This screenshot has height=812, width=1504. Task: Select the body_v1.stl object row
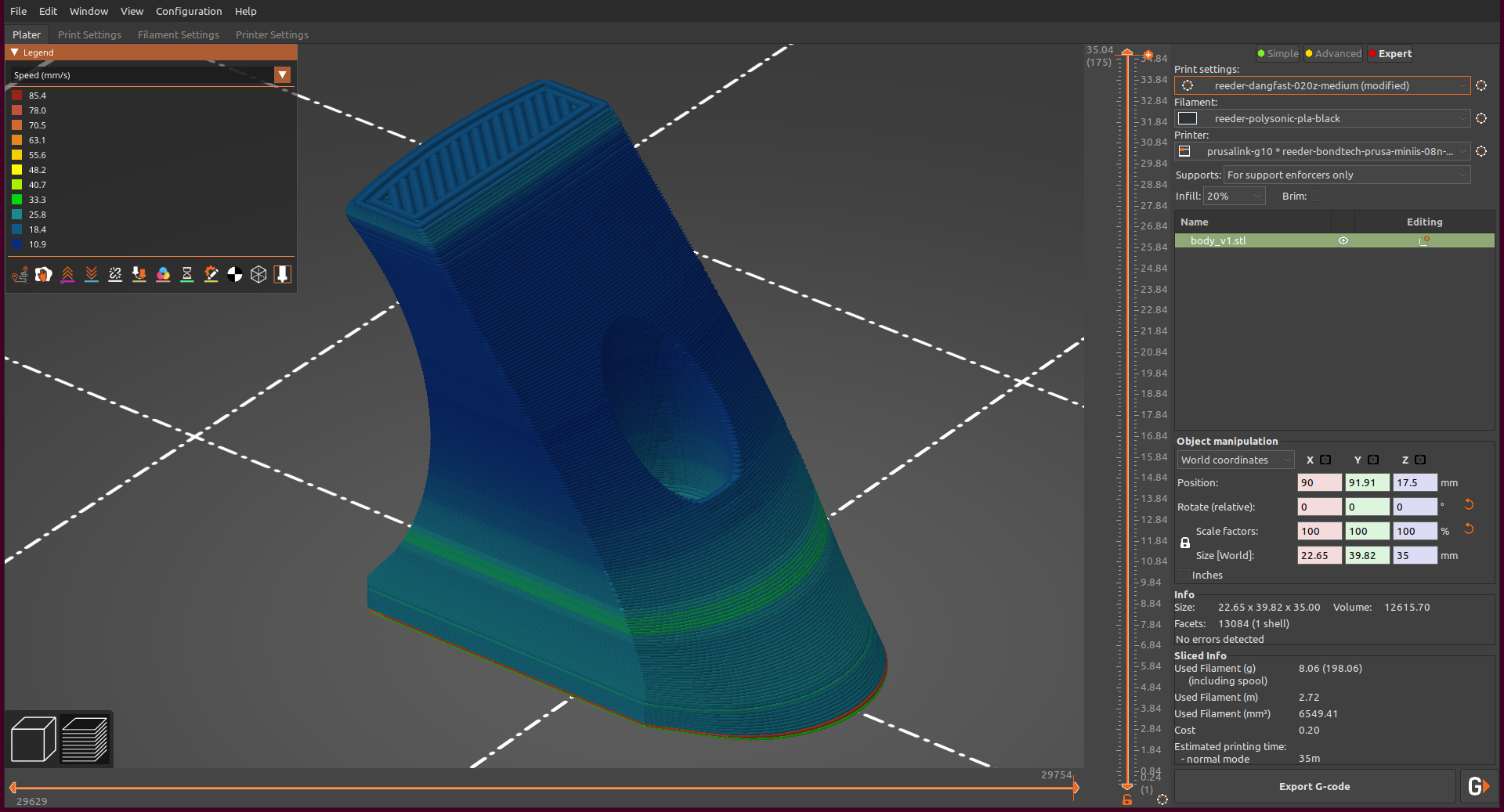click(1335, 241)
